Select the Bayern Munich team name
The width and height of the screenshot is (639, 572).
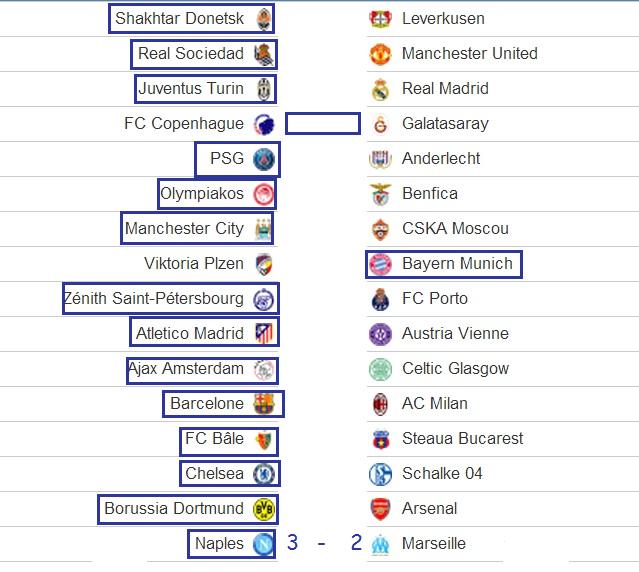(457, 264)
